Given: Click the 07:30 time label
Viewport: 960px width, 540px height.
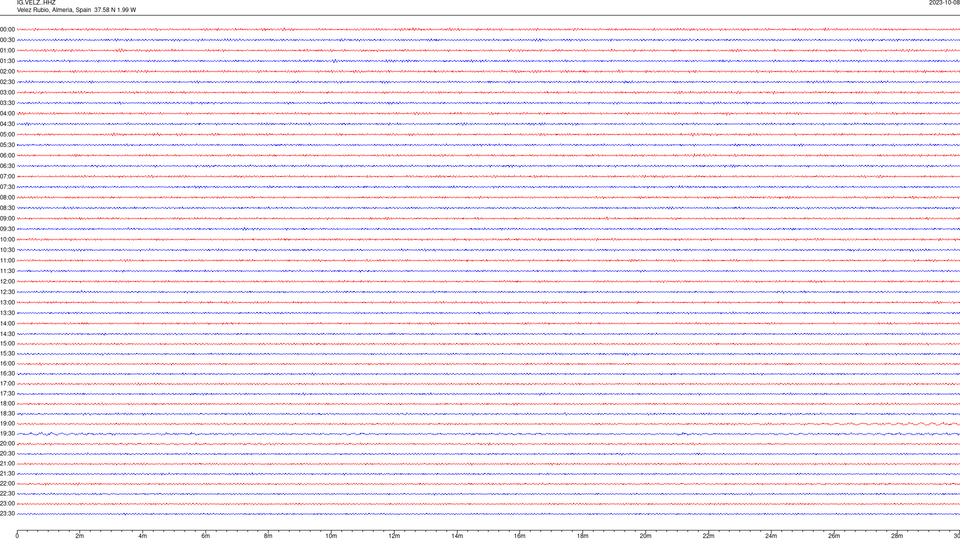Looking at the screenshot, I should [7, 187].
